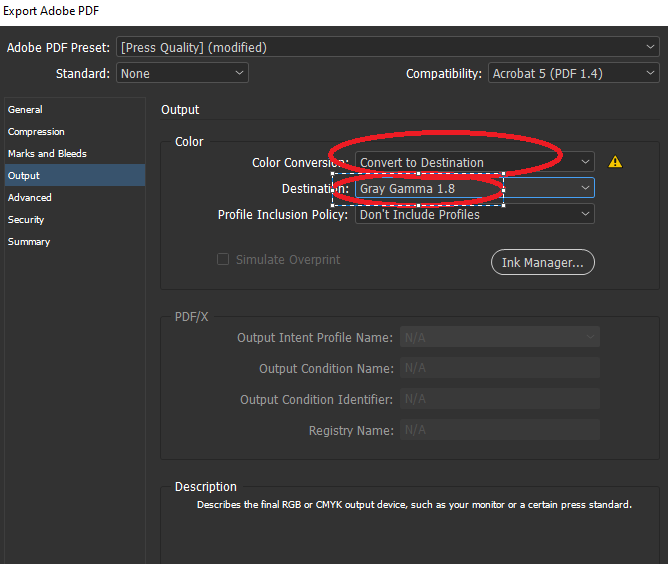Open the Destination dropdown showing Gray Gamma 1.8
The height and width of the screenshot is (564, 672).
tap(474, 188)
